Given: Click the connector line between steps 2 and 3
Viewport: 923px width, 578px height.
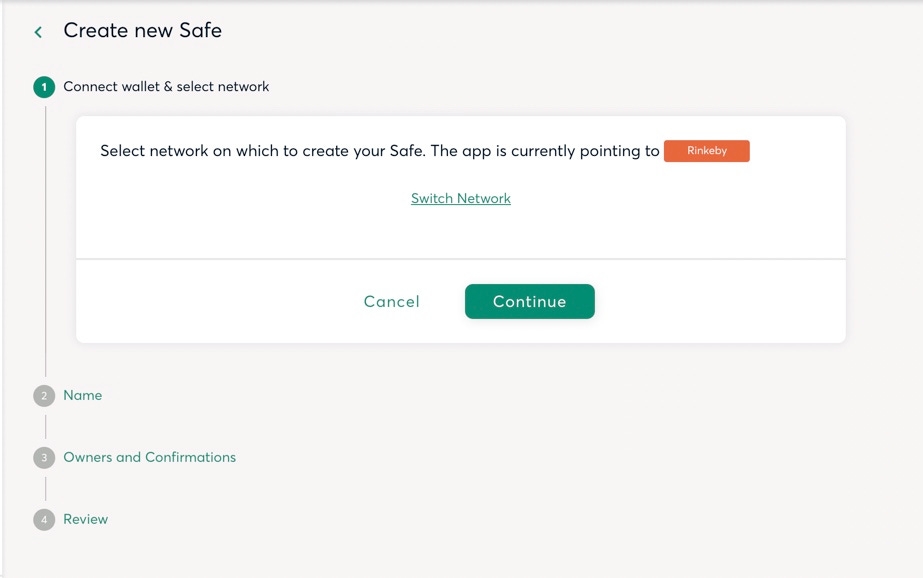Looking at the screenshot, I should click(45, 427).
